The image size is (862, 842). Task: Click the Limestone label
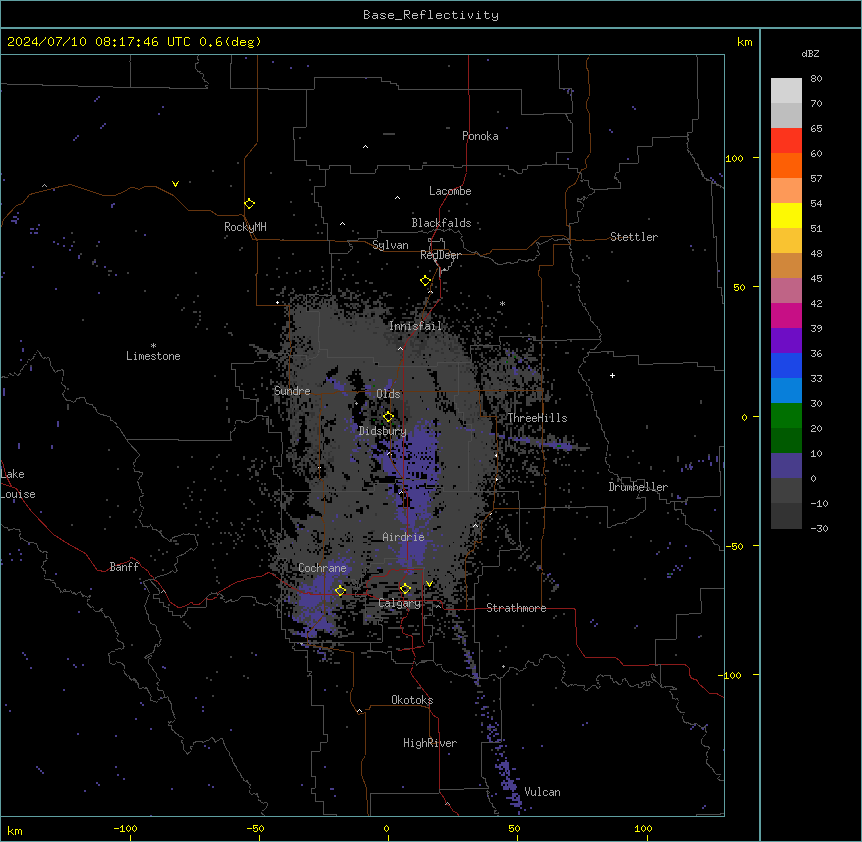pyautogui.click(x=153, y=356)
